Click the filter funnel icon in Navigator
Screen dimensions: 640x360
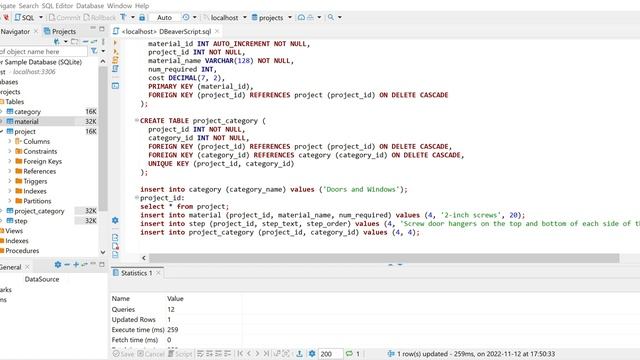[x=94, y=51]
